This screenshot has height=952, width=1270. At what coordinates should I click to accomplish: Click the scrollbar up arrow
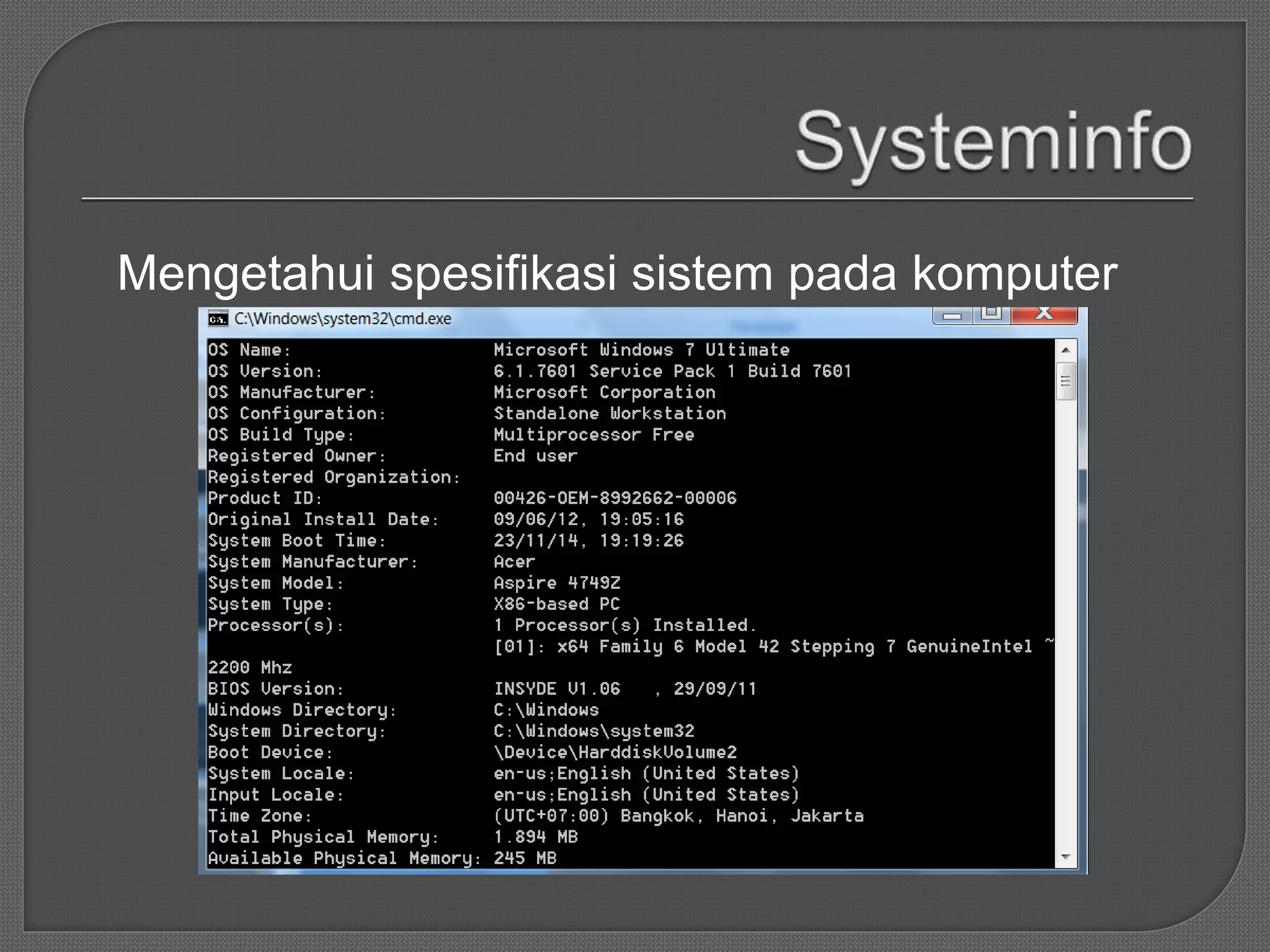[x=1065, y=350]
